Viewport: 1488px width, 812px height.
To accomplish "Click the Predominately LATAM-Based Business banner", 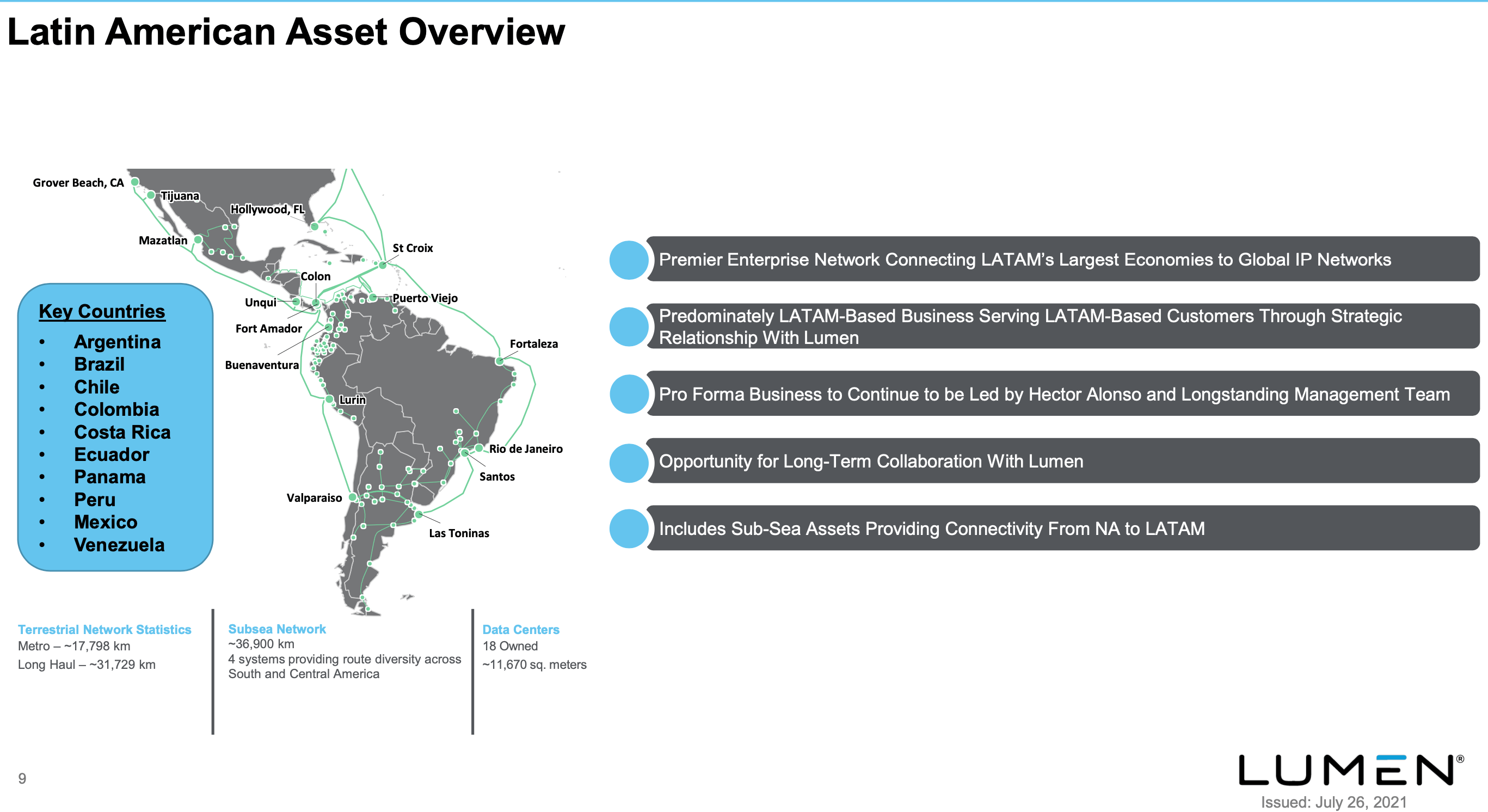I will click(1063, 327).
